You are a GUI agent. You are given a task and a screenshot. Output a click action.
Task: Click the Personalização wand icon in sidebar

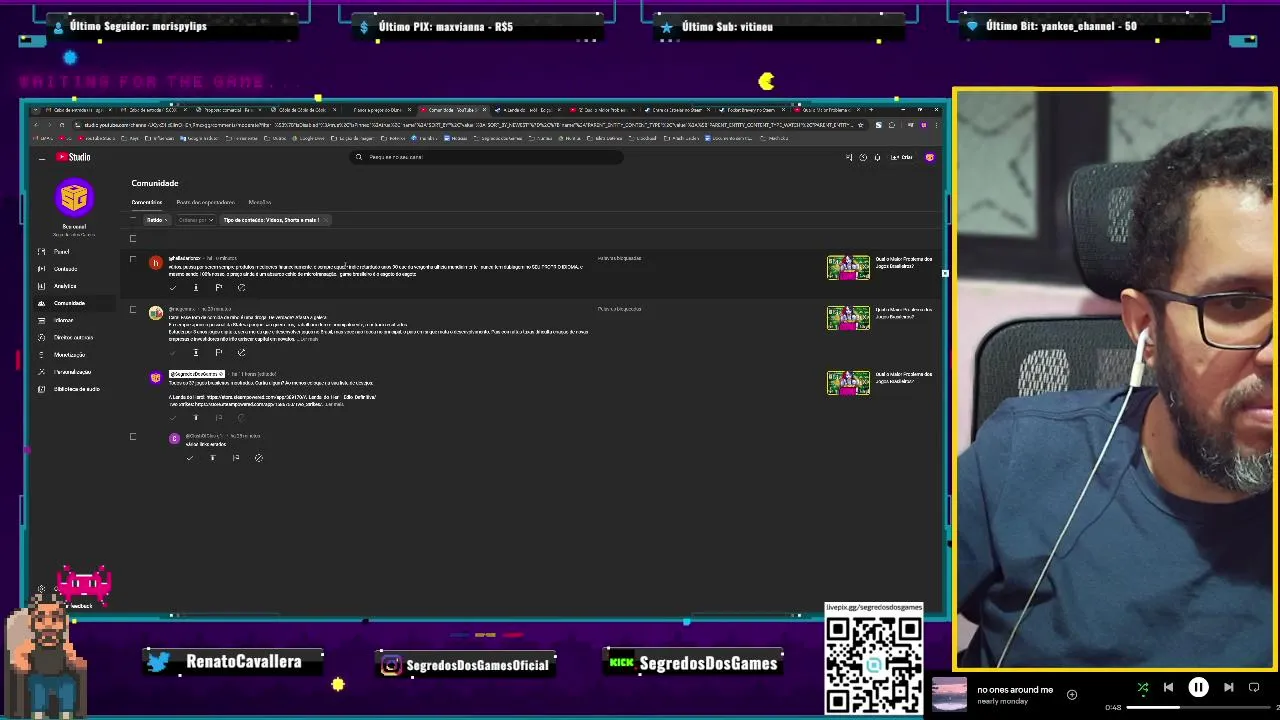(x=41, y=372)
